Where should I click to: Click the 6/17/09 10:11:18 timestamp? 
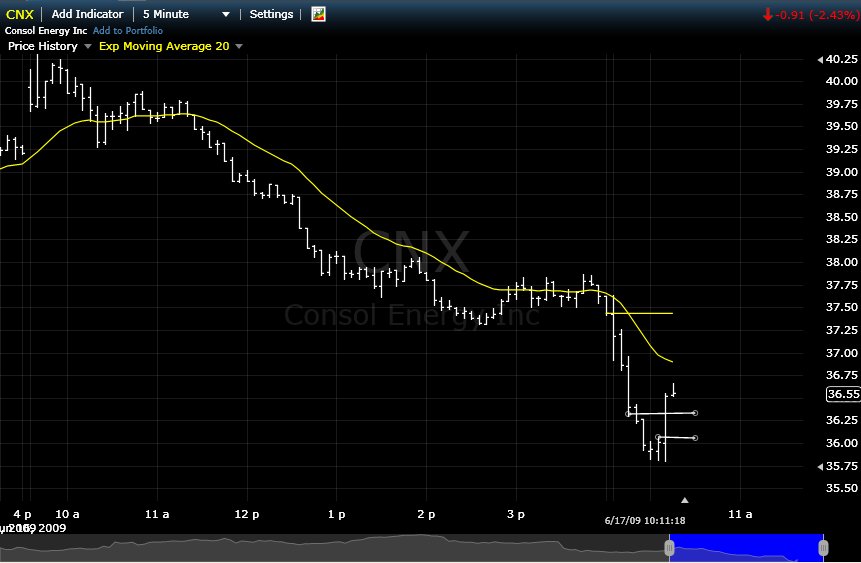coord(645,521)
